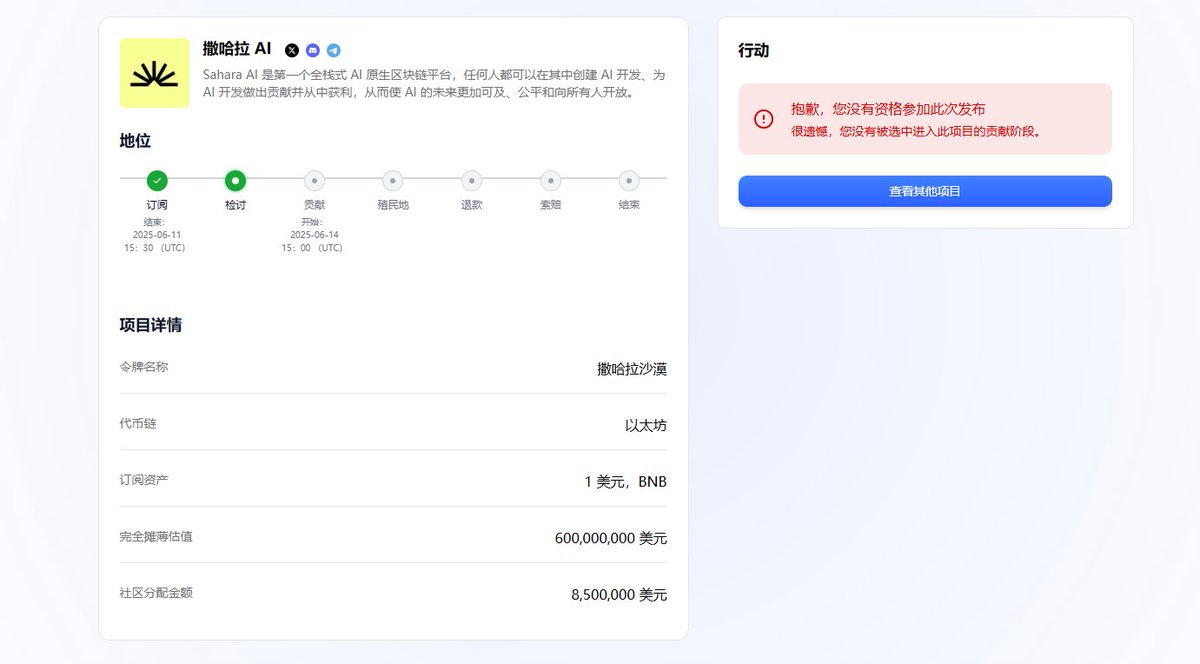Image resolution: width=1200 pixels, height=664 pixels.
Task: Click the 代币链 row label
Action: (x=138, y=424)
